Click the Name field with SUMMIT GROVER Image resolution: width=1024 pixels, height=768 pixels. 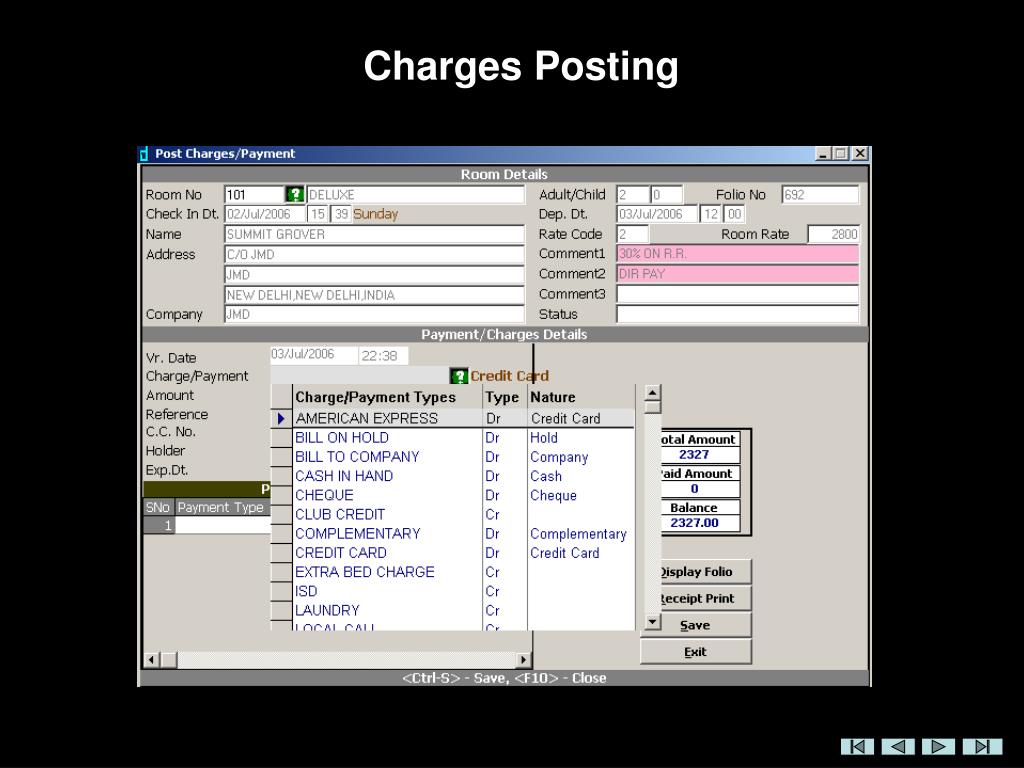(374, 234)
